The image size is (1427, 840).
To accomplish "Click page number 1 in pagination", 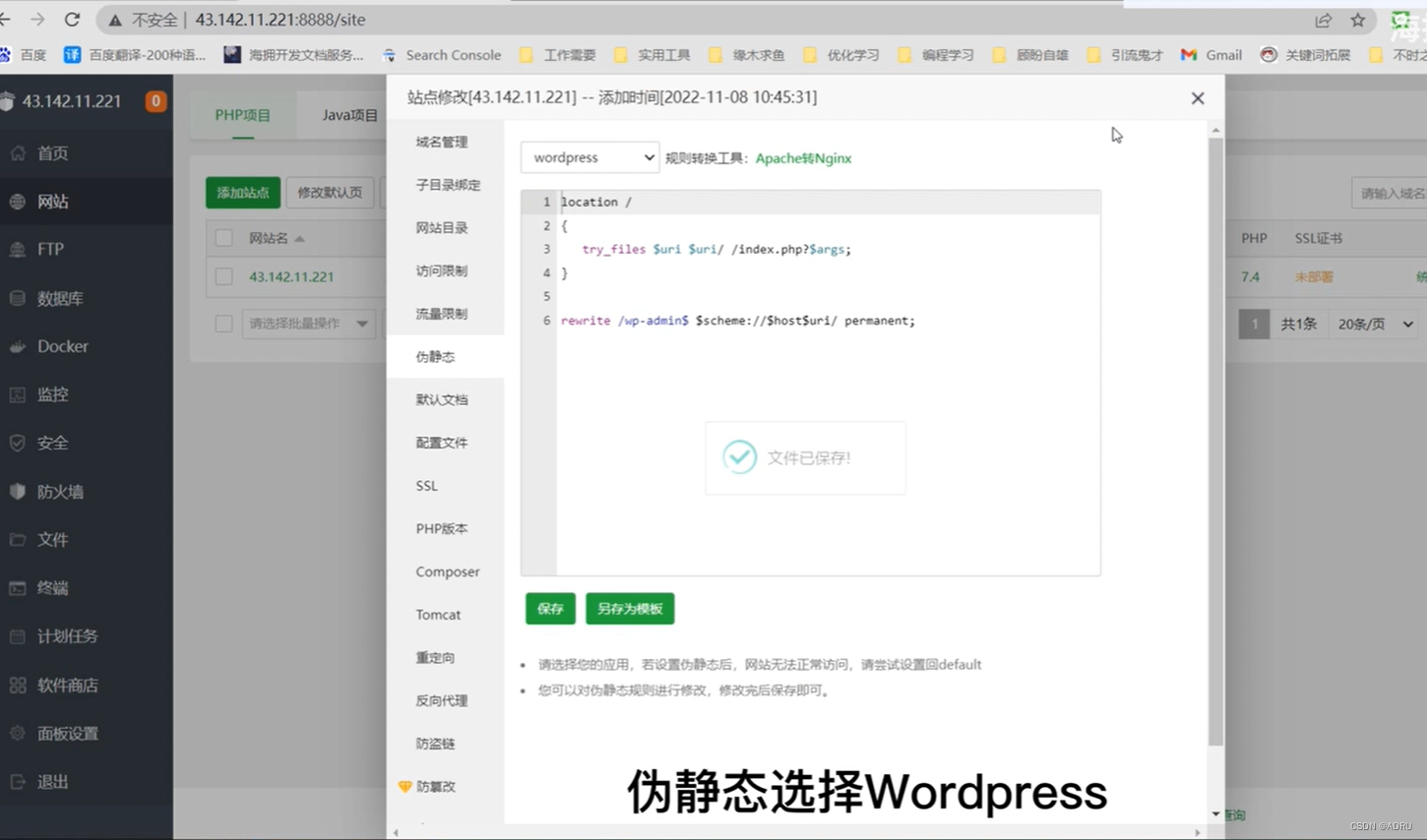I will pyautogui.click(x=1254, y=324).
